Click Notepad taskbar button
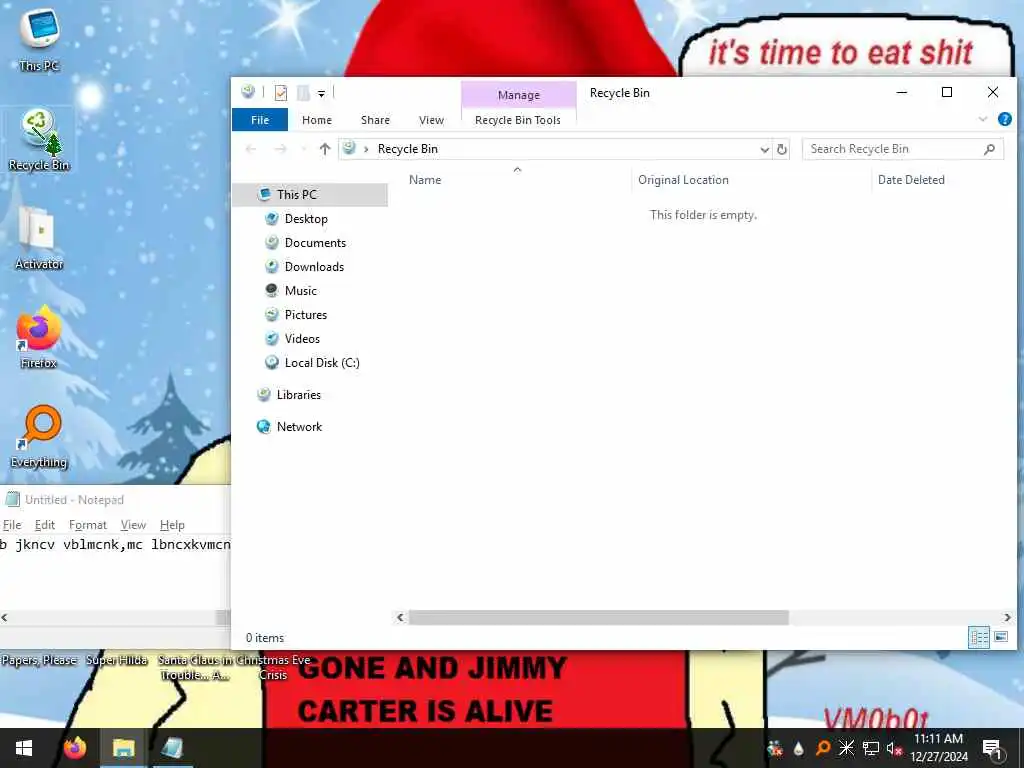This screenshot has height=768, width=1024. [x=172, y=748]
